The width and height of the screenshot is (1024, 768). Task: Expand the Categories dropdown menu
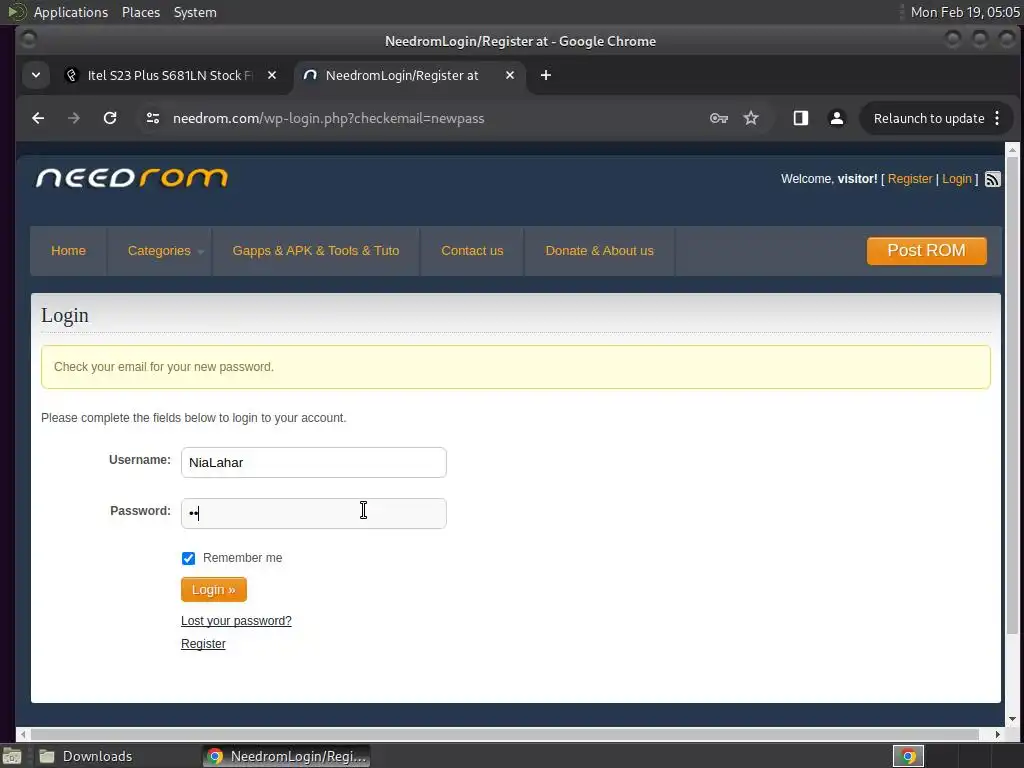(159, 251)
